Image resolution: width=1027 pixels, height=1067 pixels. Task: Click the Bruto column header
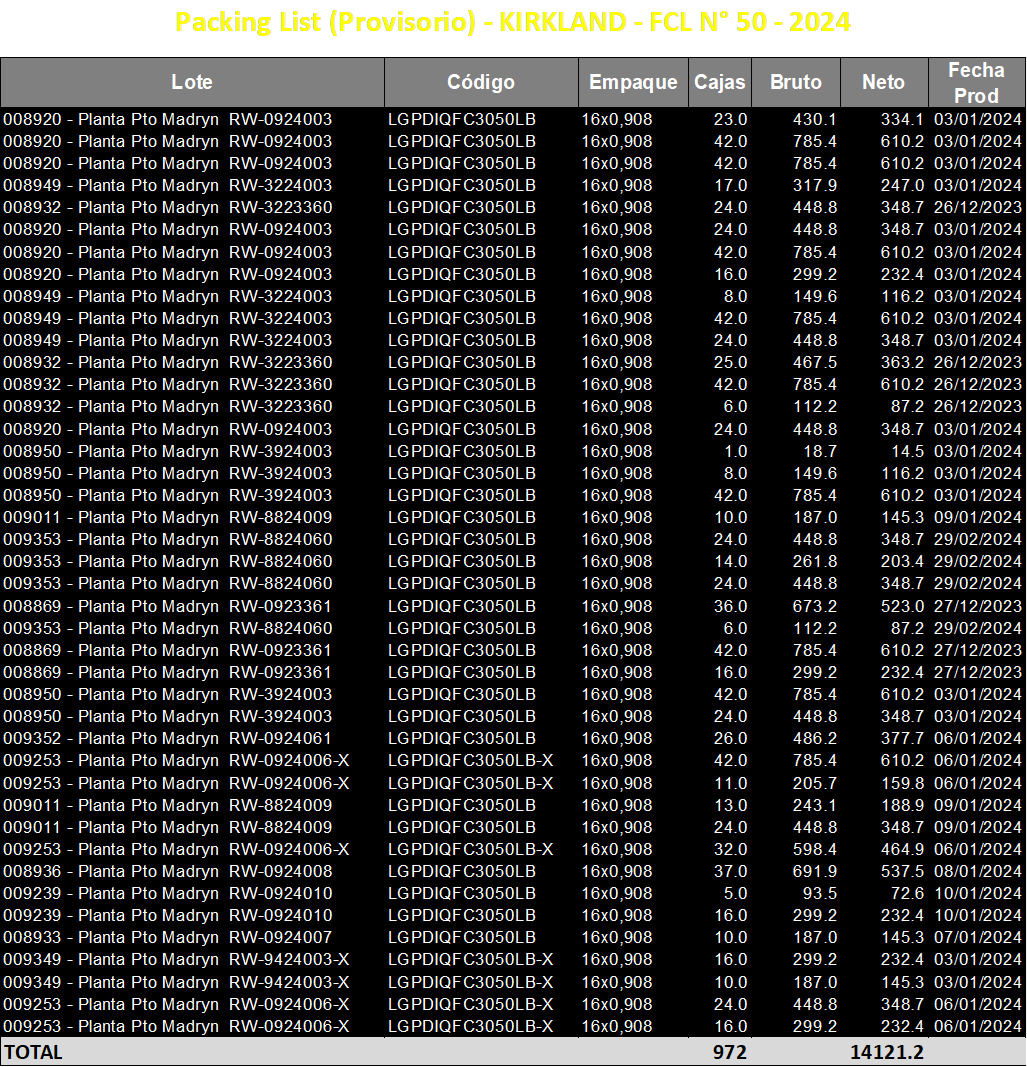[x=796, y=82]
